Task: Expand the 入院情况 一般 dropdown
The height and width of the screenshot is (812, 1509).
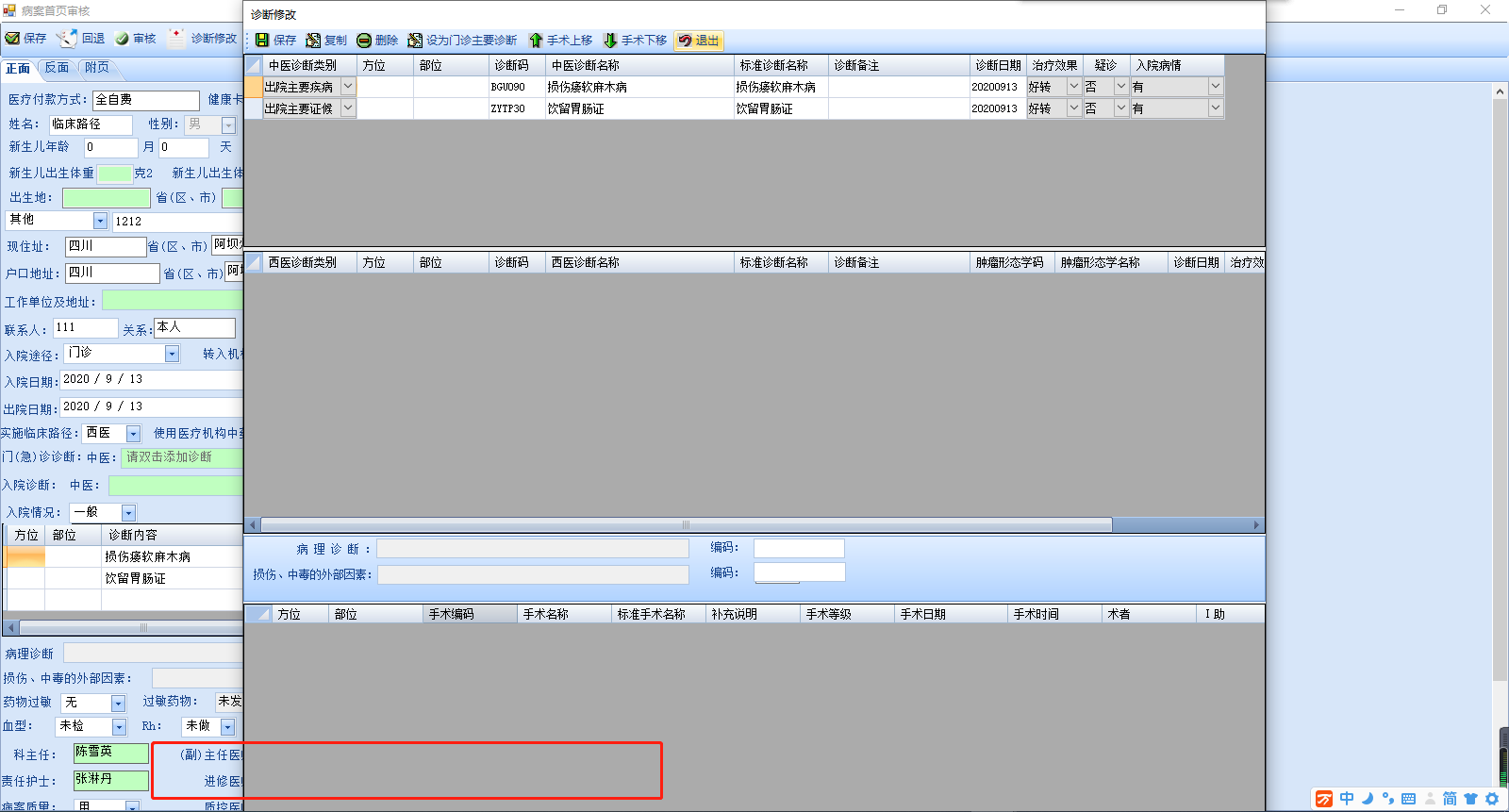Action: 128,513
